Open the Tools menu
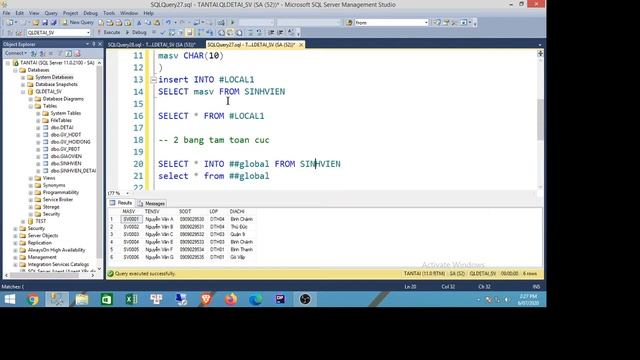Viewport: 640px width, 360px height. (x=109, y=13)
